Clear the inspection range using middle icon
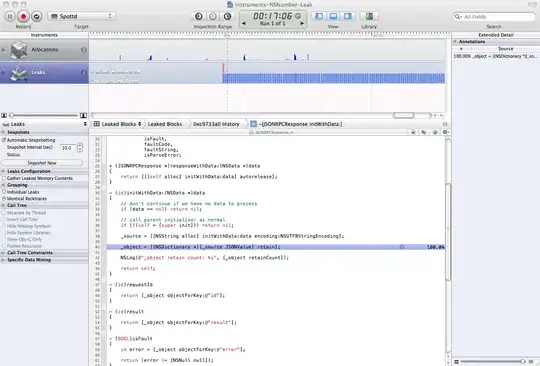The image size is (540, 366). click(x=213, y=16)
